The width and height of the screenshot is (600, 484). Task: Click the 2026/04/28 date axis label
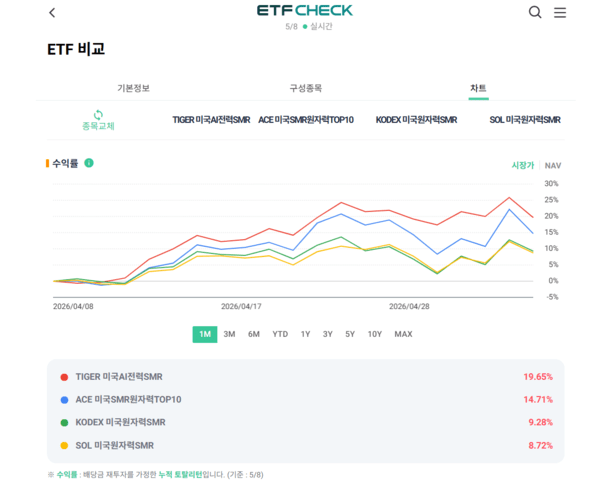tap(409, 307)
